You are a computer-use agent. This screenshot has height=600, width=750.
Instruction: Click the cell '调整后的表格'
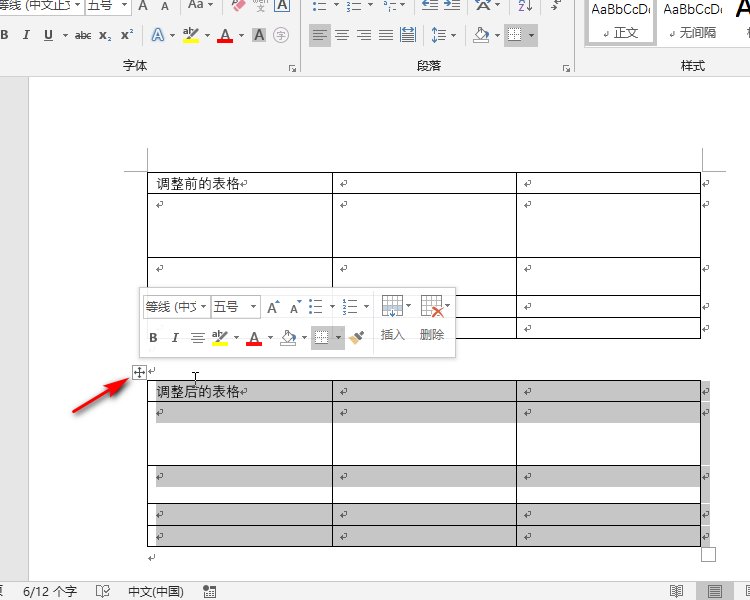coord(240,391)
